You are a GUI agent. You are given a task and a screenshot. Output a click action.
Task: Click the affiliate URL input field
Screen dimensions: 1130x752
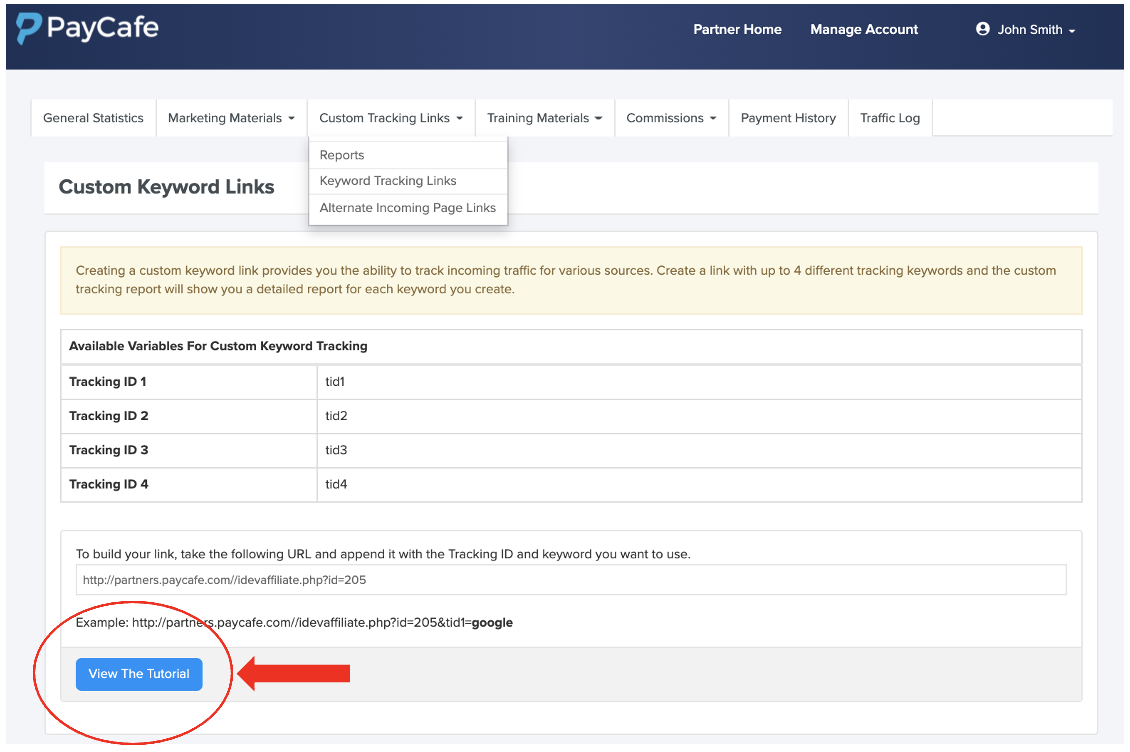(x=571, y=580)
